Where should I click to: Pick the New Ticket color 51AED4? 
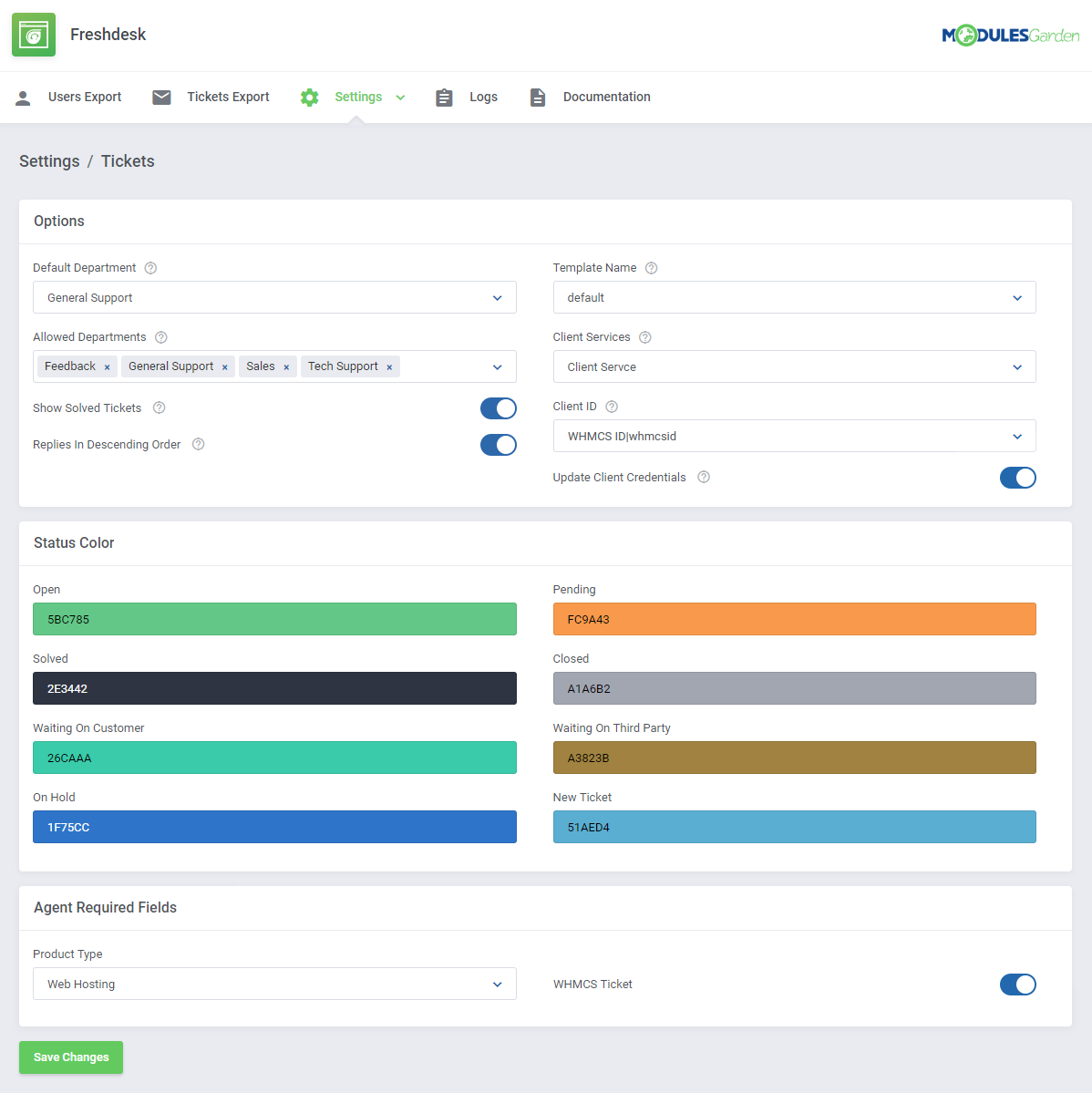pos(795,827)
